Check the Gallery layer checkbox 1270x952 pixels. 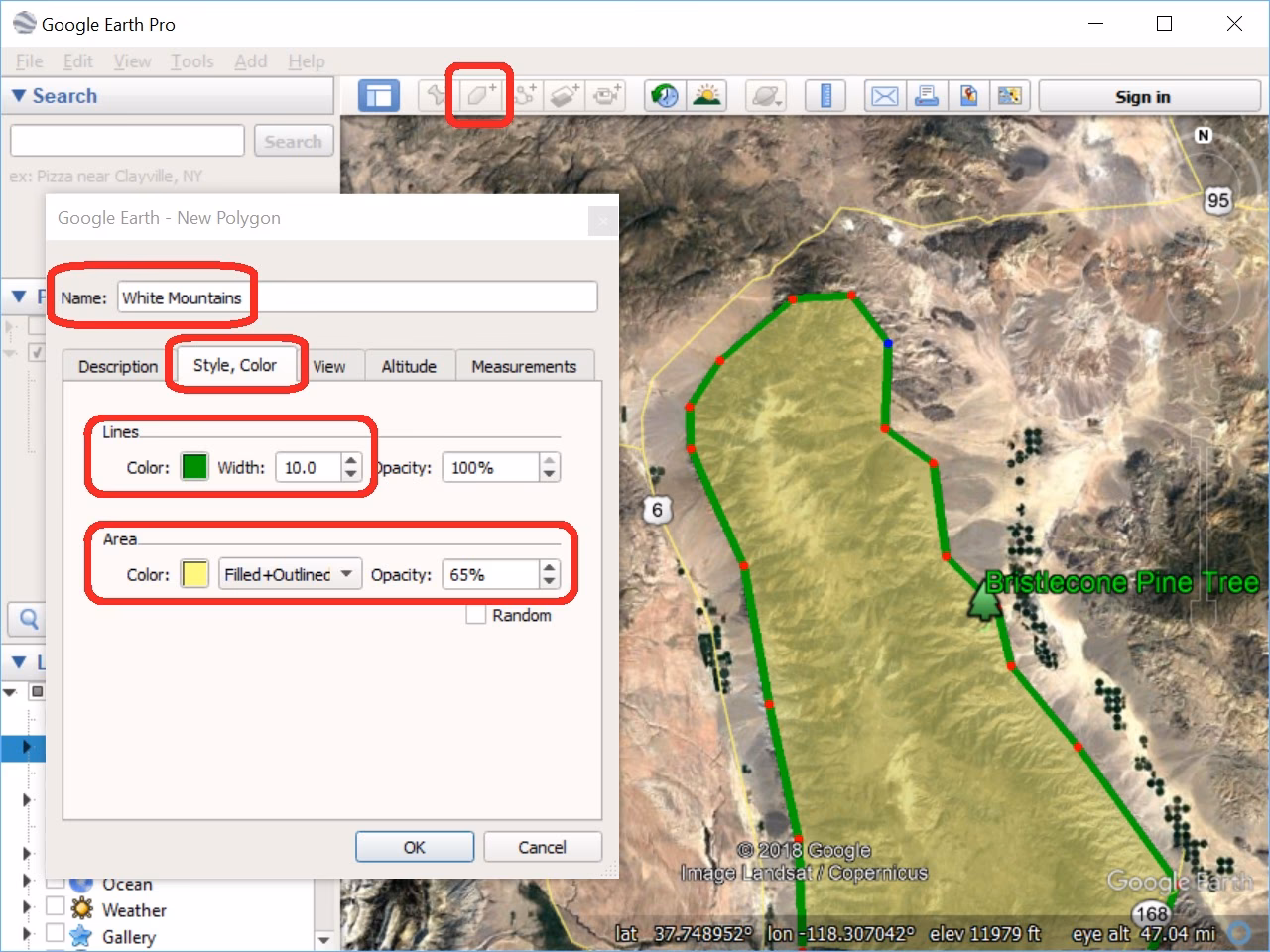56,935
